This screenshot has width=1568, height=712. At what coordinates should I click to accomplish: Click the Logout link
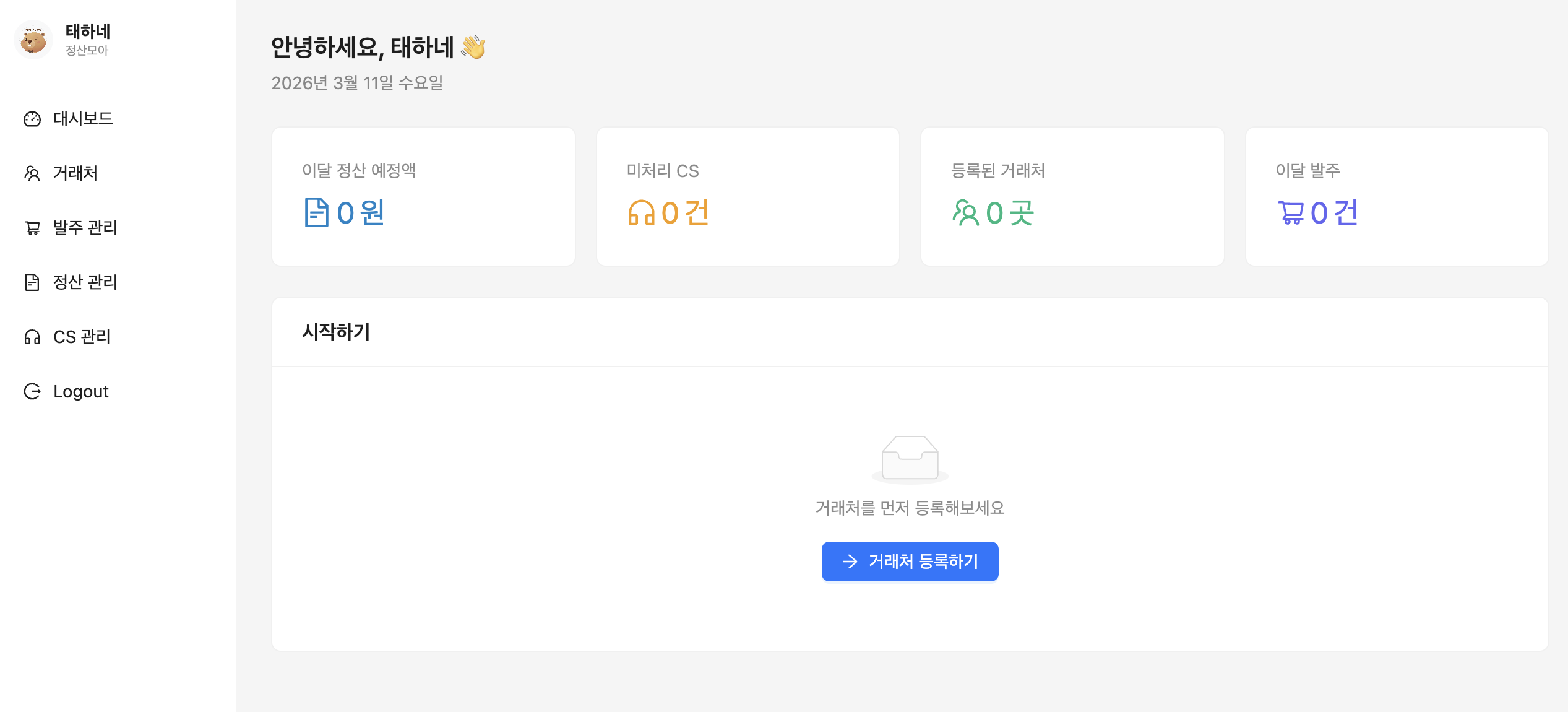[x=81, y=391]
